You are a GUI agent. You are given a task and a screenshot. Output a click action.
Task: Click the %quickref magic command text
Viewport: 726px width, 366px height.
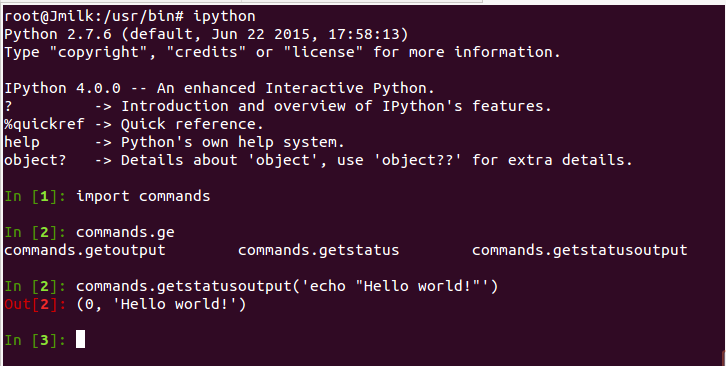44,124
